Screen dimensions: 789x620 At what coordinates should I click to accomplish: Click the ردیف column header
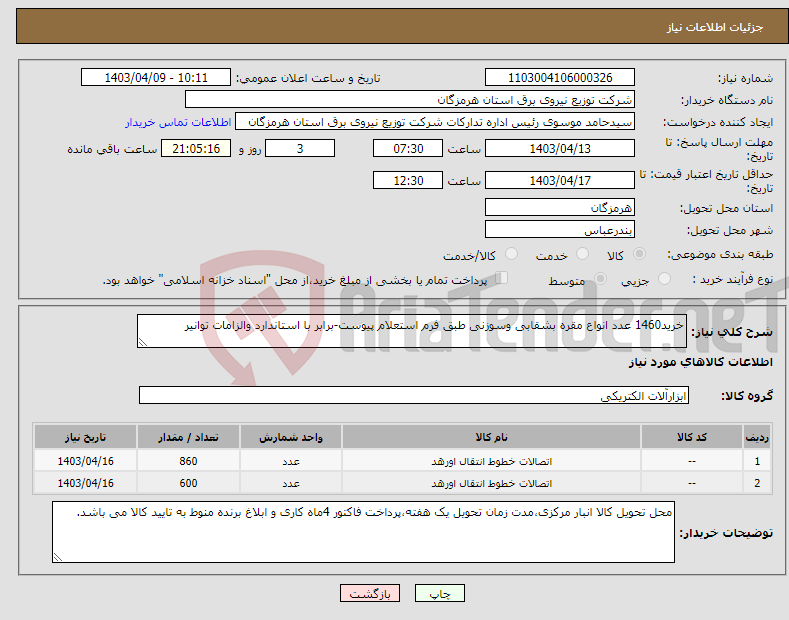(x=757, y=437)
